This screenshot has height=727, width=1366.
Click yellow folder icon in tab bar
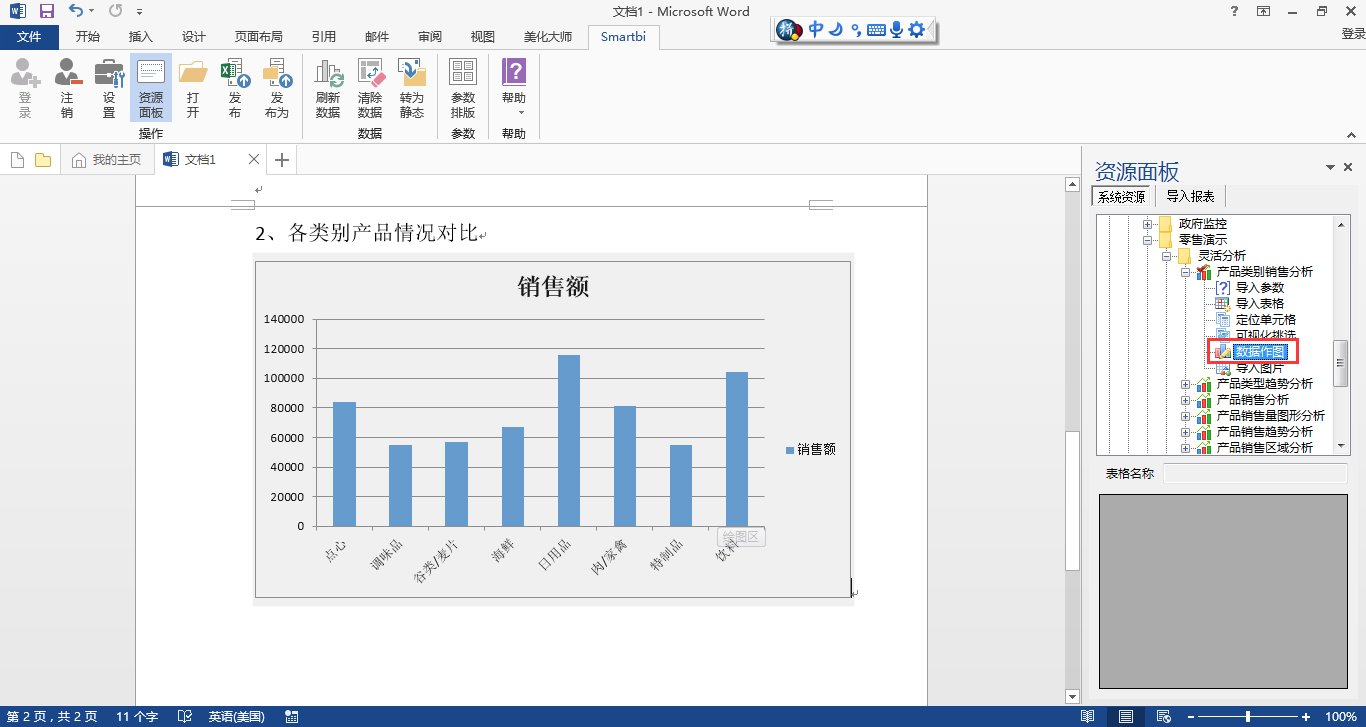[x=43, y=160]
